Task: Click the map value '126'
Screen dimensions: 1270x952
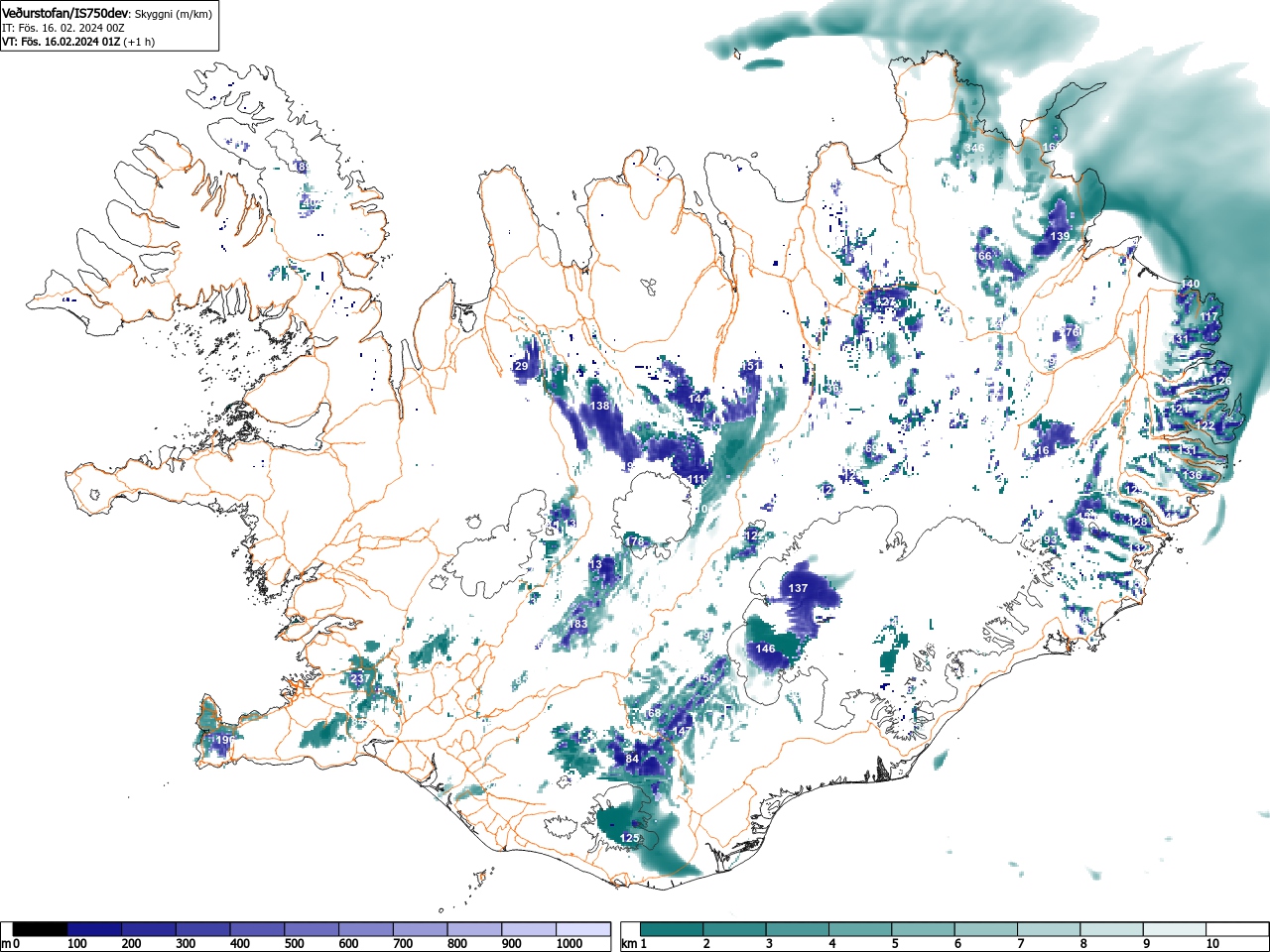Action: (x=1221, y=382)
